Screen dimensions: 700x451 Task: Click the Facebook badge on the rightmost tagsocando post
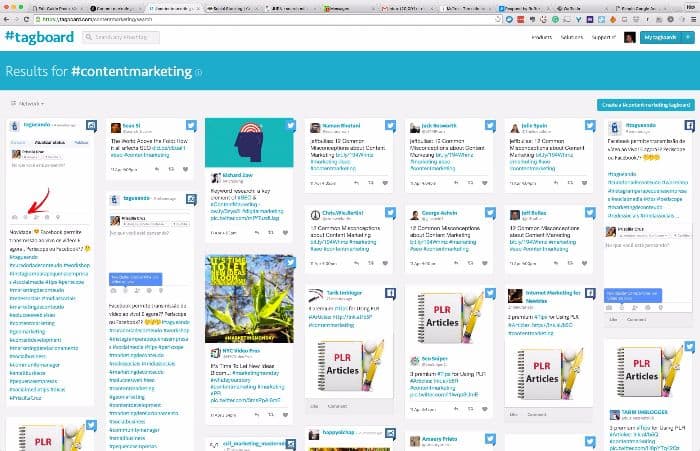click(x=689, y=126)
